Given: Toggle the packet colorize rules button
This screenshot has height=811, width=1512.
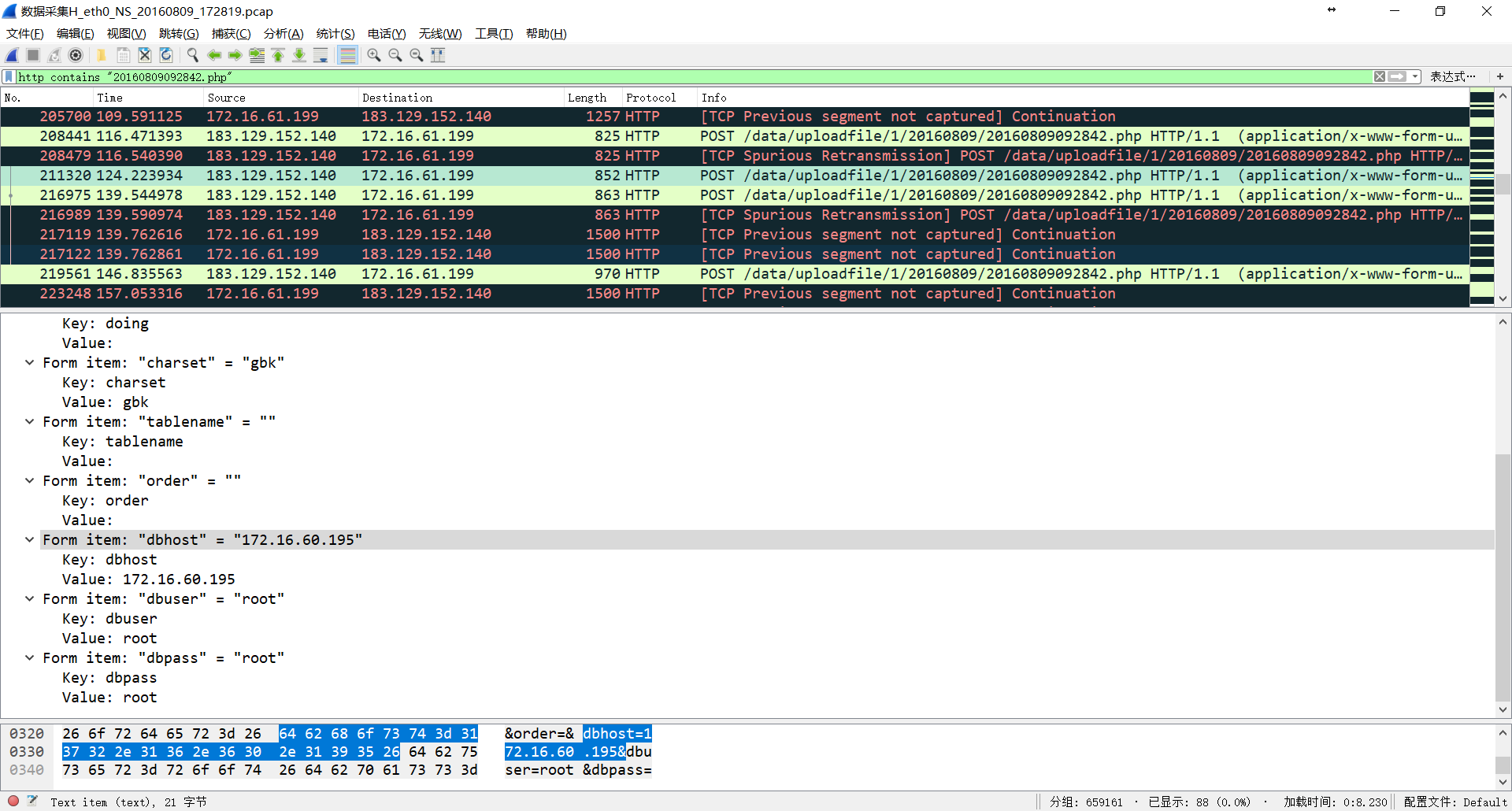Looking at the screenshot, I should (347, 55).
